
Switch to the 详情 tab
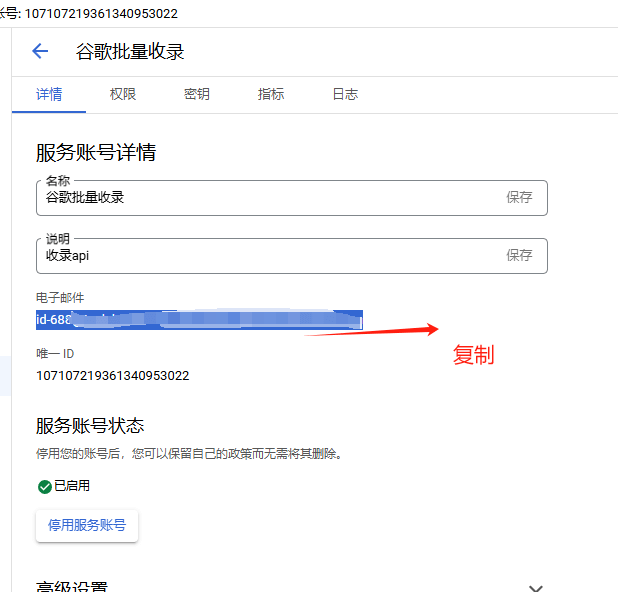49,94
